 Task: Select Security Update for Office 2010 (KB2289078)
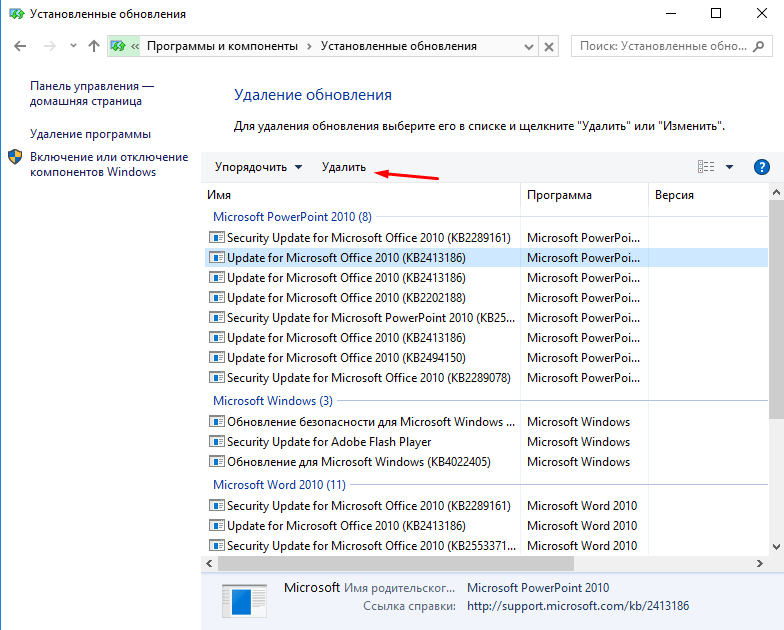[x=486, y=378]
